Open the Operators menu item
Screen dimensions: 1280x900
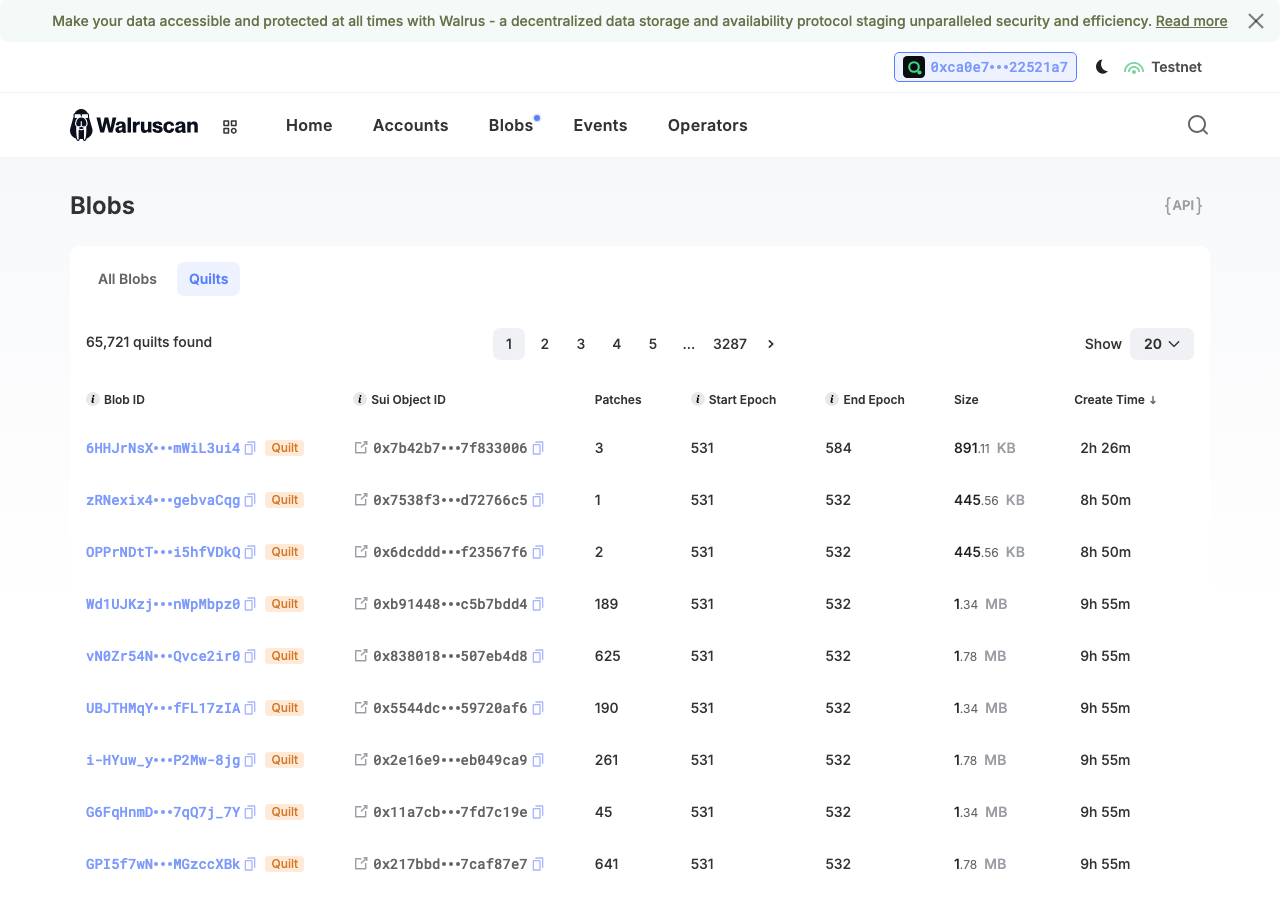pos(708,125)
